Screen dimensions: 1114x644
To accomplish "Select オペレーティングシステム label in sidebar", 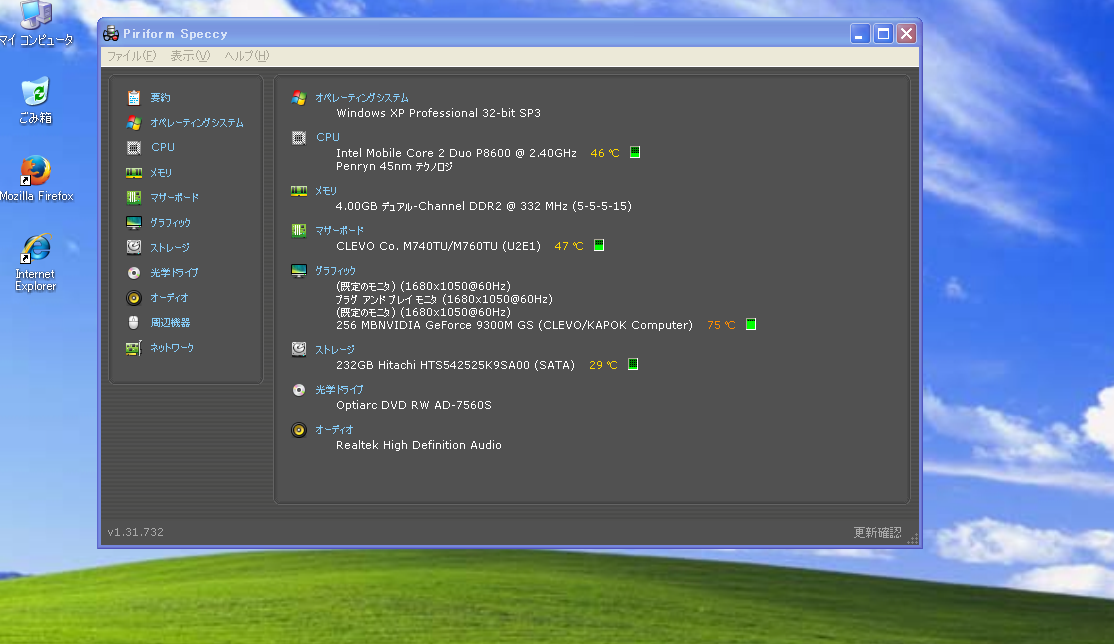I will pyautogui.click(x=197, y=123).
